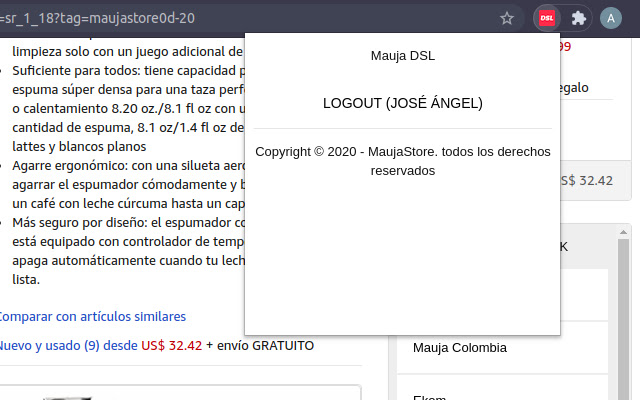
Task: Click the 'Suficiente para todos' bullet text
Action: 128,109
